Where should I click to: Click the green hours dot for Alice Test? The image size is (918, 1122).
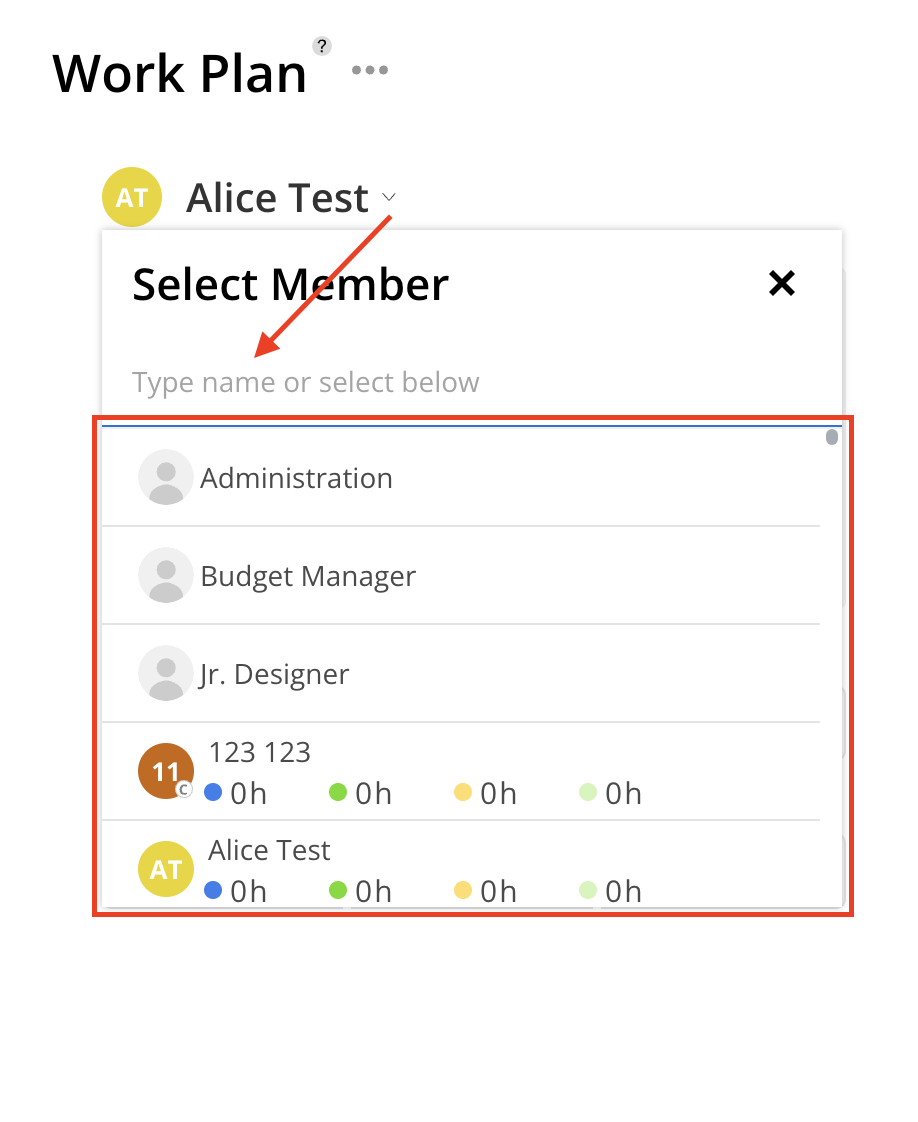338,891
